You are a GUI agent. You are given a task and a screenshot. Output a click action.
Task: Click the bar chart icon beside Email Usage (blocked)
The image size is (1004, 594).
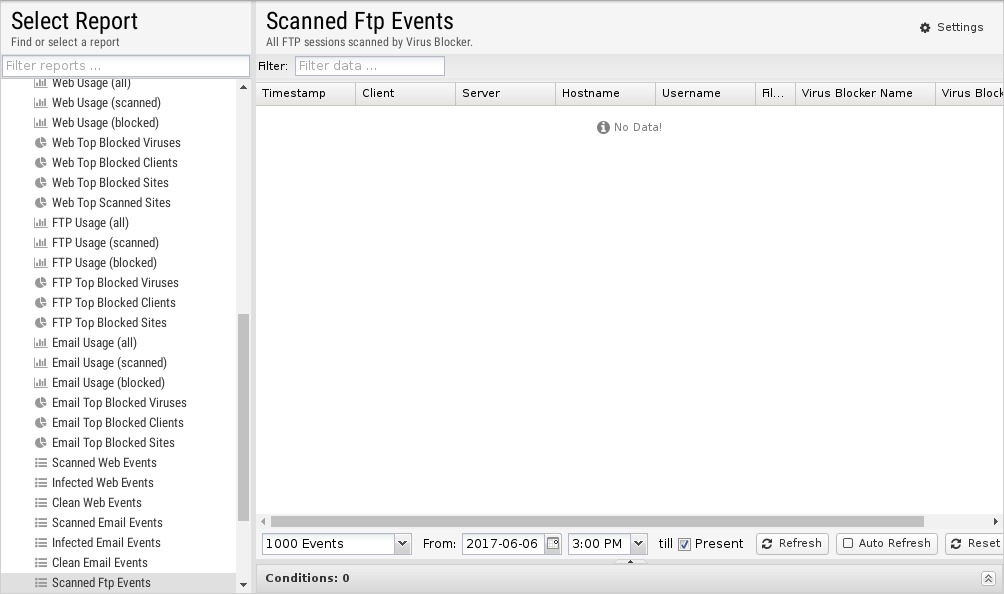point(40,383)
